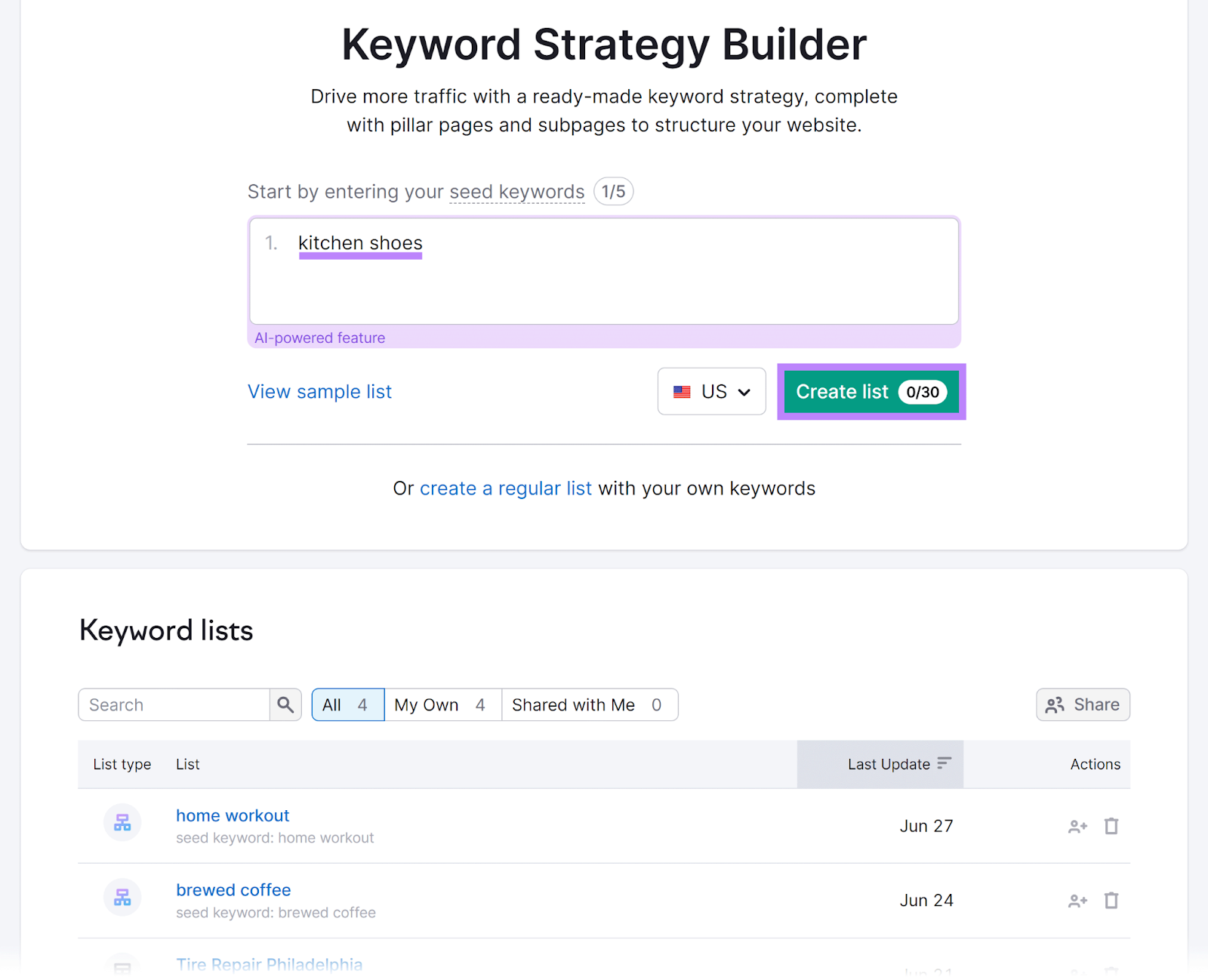Click the search magnifier icon
Screen dimensions: 1208x980
[285, 704]
